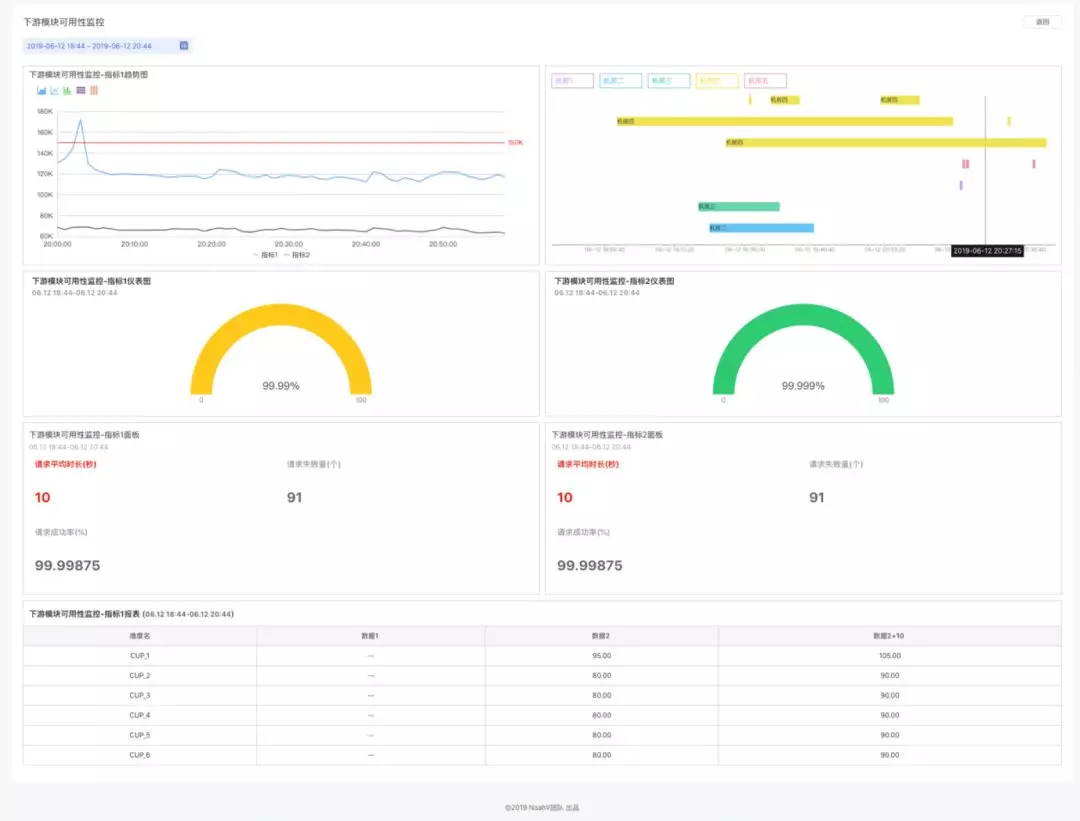Toggle the 指标1 legend entry under trend chart
The width and height of the screenshot is (1080, 821).
pyautogui.click(x=265, y=255)
